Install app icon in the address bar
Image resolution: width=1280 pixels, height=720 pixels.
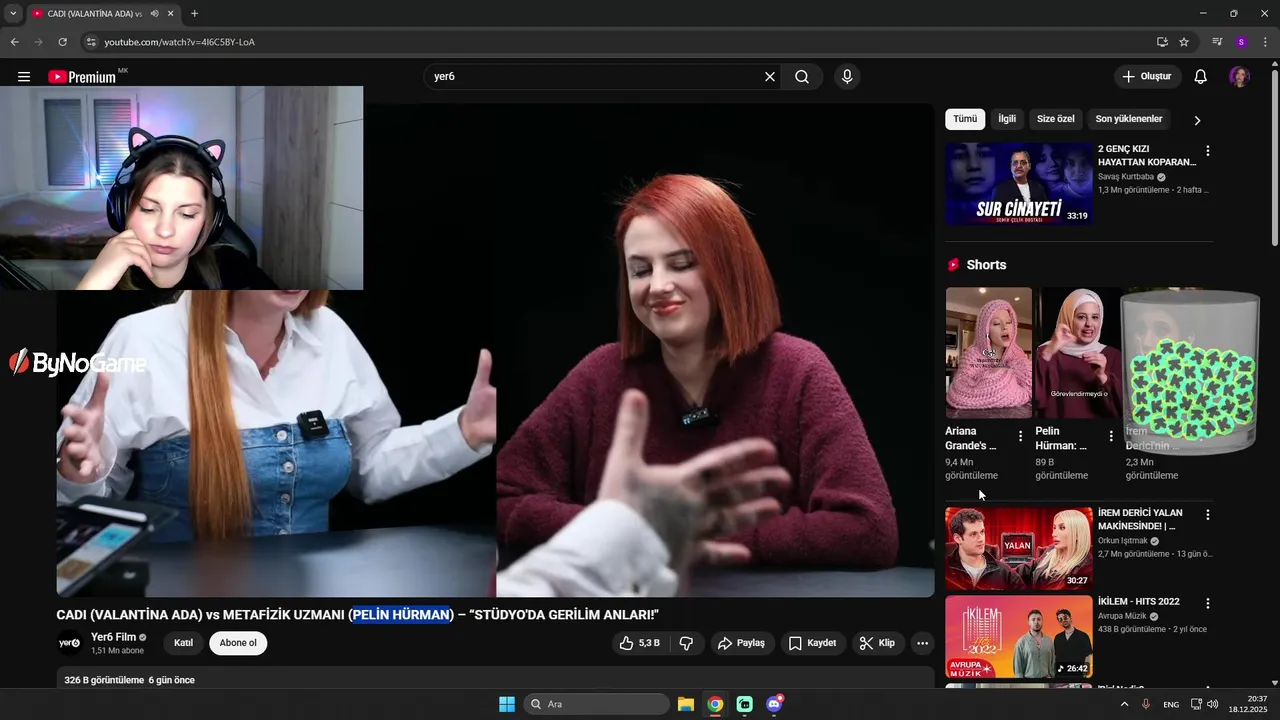point(1162,42)
